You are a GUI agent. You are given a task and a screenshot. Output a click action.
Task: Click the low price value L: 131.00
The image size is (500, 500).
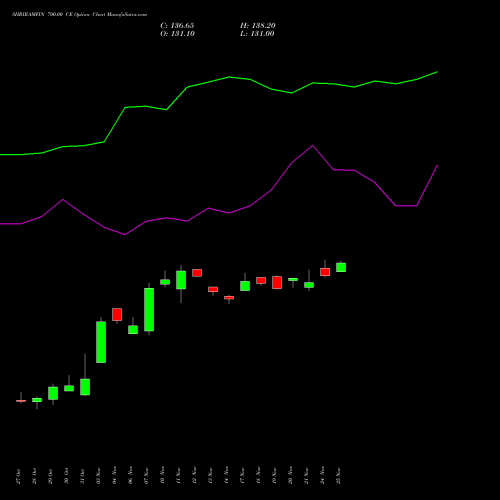[257, 34]
